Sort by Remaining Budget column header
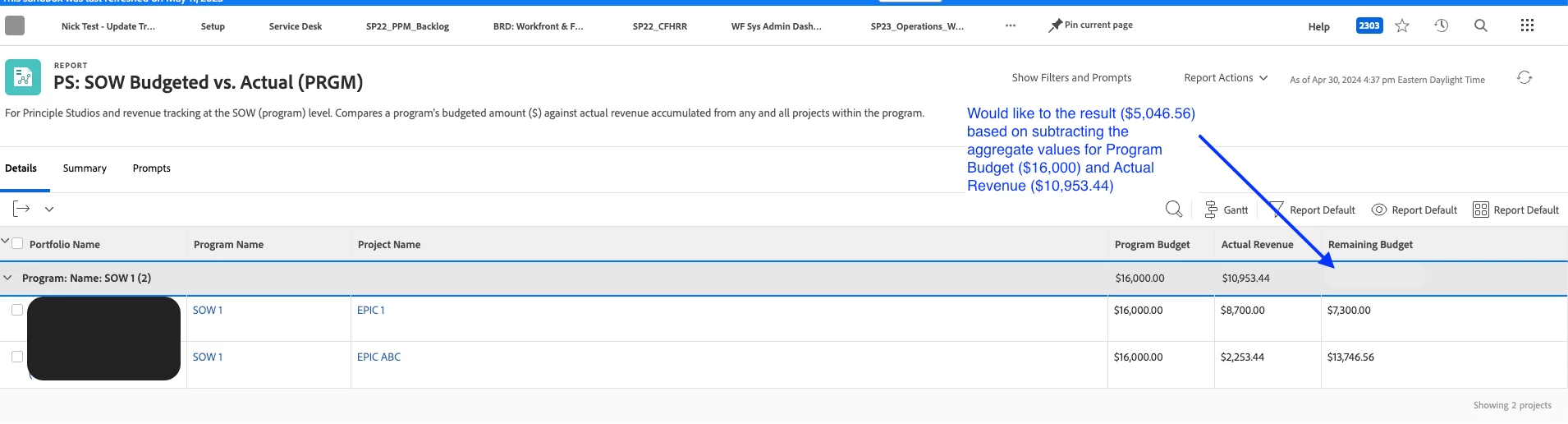The height and width of the screenshot is (424, 1568). 1370,244
